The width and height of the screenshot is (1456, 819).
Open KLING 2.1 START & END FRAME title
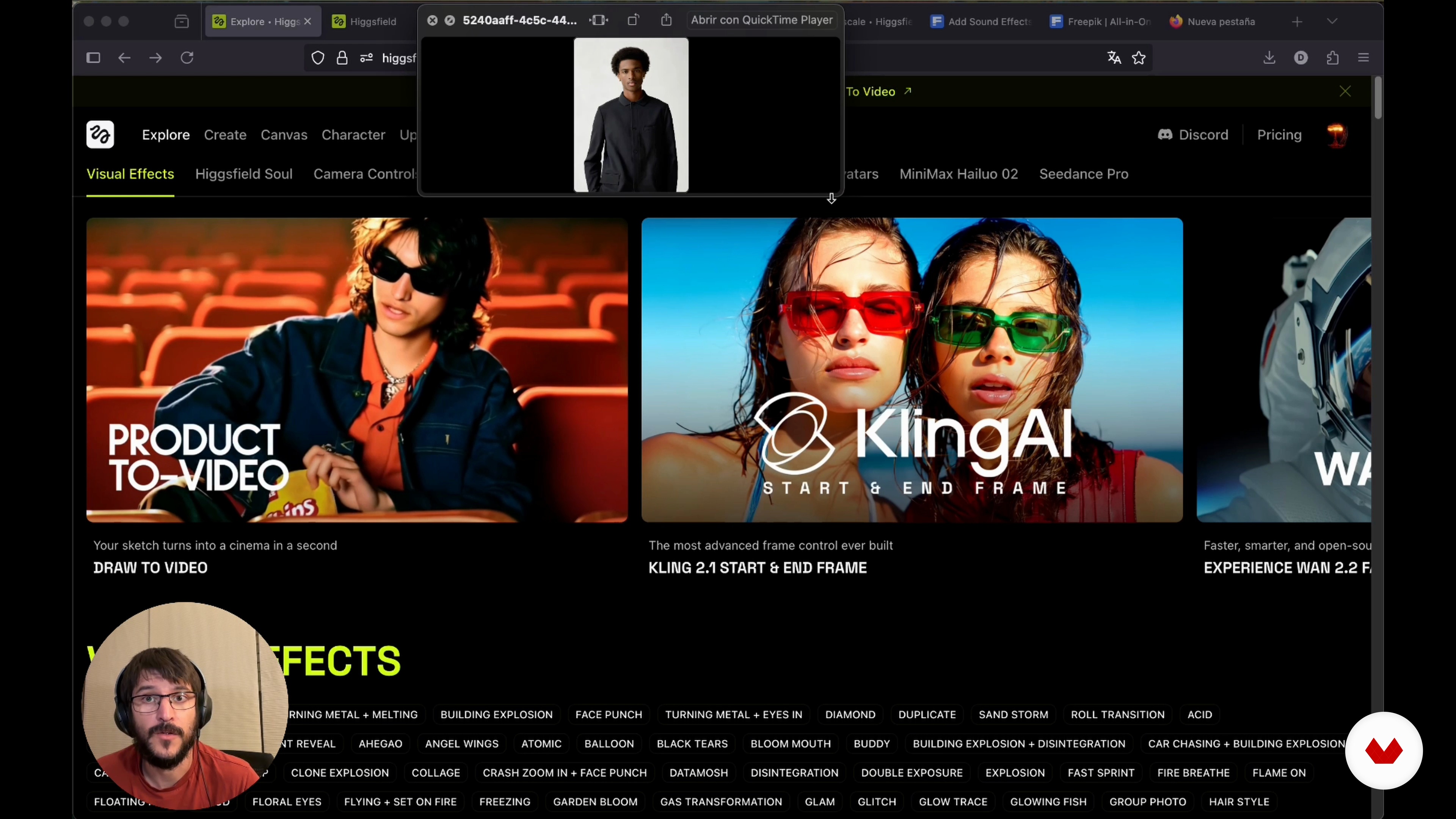click(758, 568)
